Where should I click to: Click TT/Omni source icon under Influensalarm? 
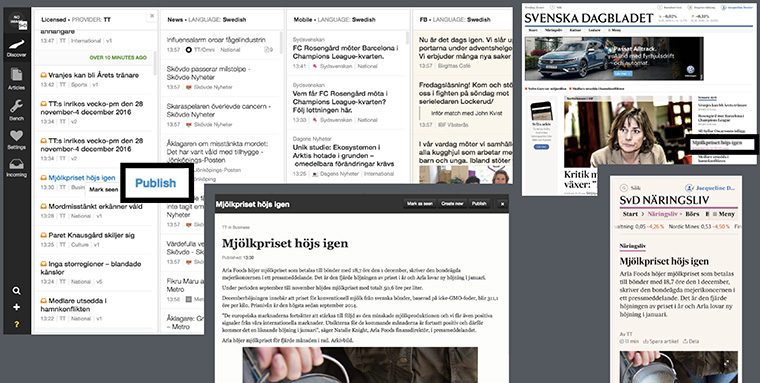pyautogui.click(x=189, y=49)
